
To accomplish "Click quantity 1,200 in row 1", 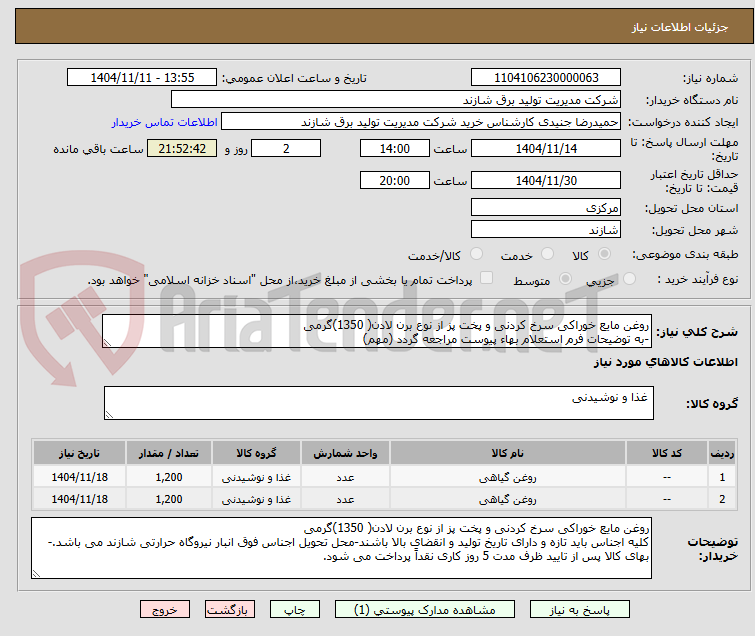I will coord(169,478).
